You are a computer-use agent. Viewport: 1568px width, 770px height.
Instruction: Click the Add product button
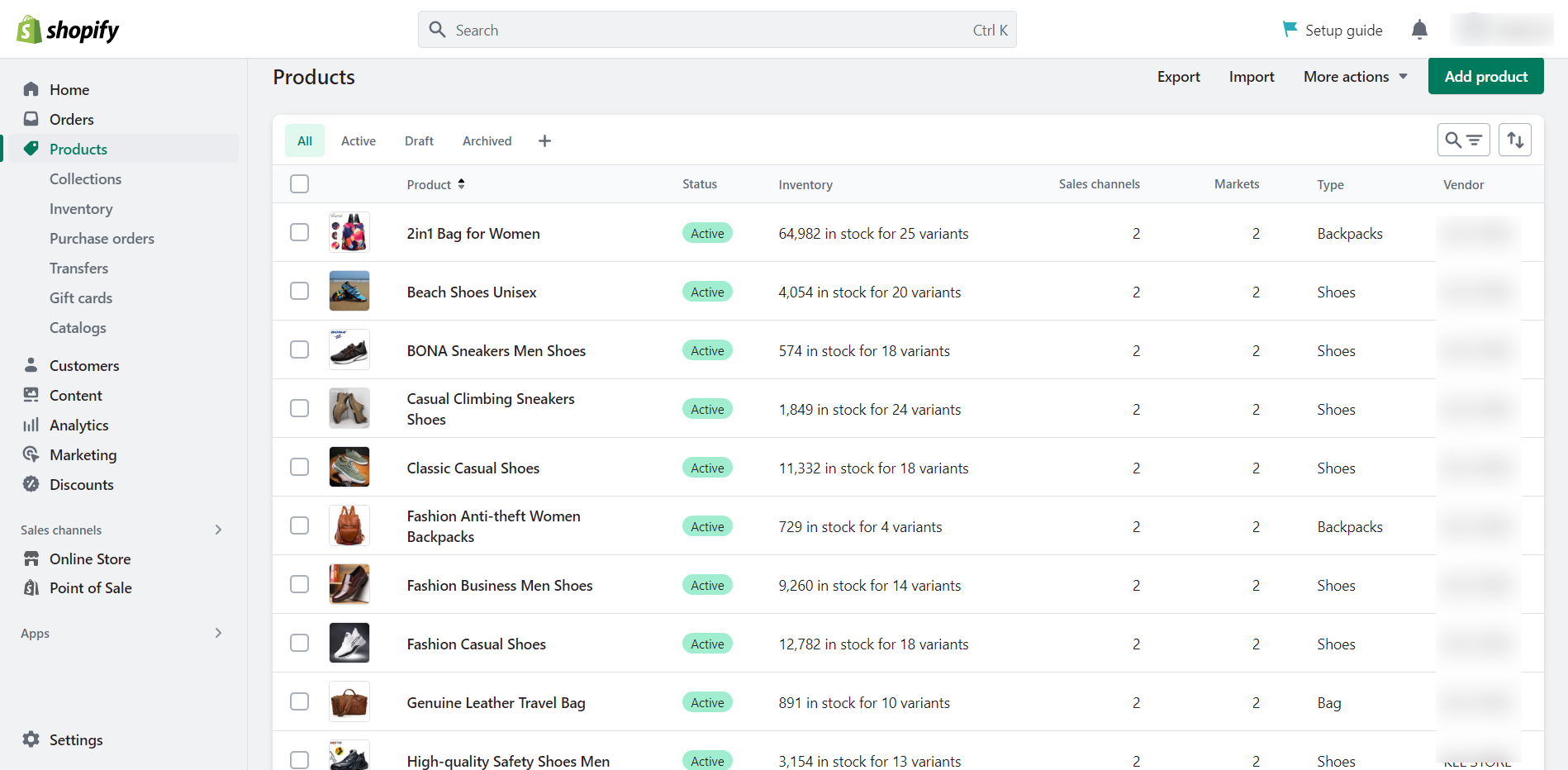(1485, 77)
